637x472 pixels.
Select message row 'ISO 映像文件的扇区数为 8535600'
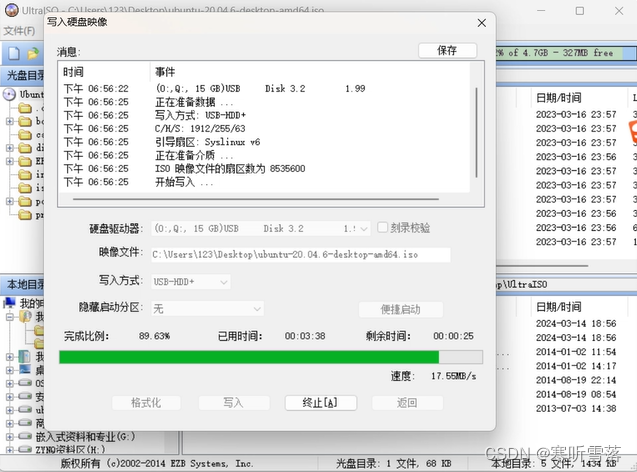point(266,169)
